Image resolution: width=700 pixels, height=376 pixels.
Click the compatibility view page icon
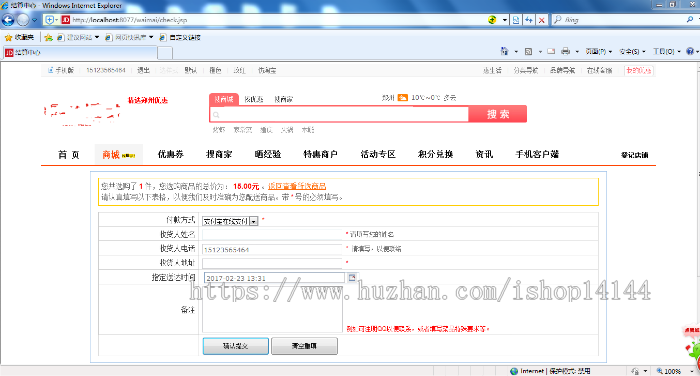point(516,20)
